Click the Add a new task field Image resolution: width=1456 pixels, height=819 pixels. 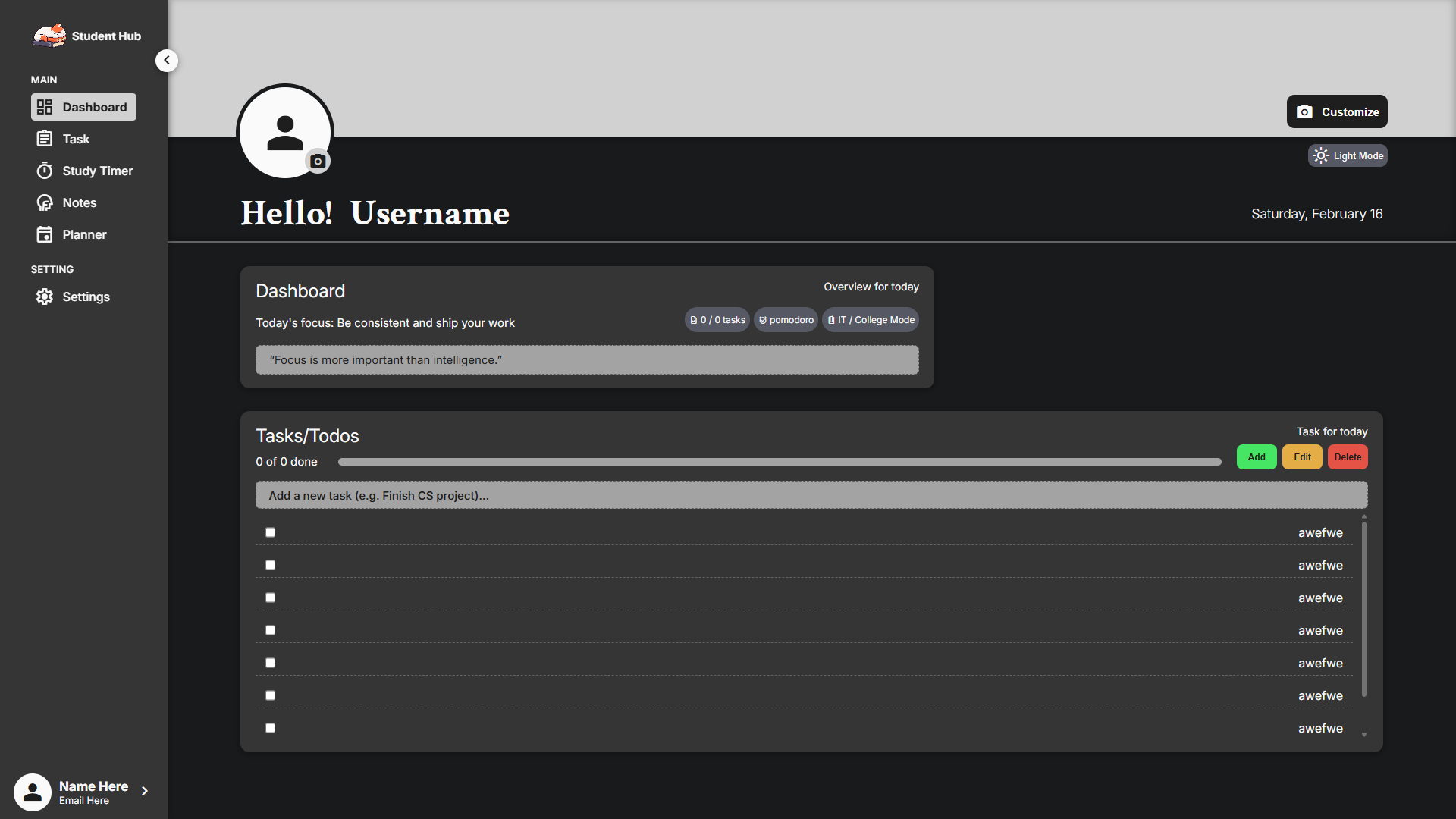(x=811, y=495)
